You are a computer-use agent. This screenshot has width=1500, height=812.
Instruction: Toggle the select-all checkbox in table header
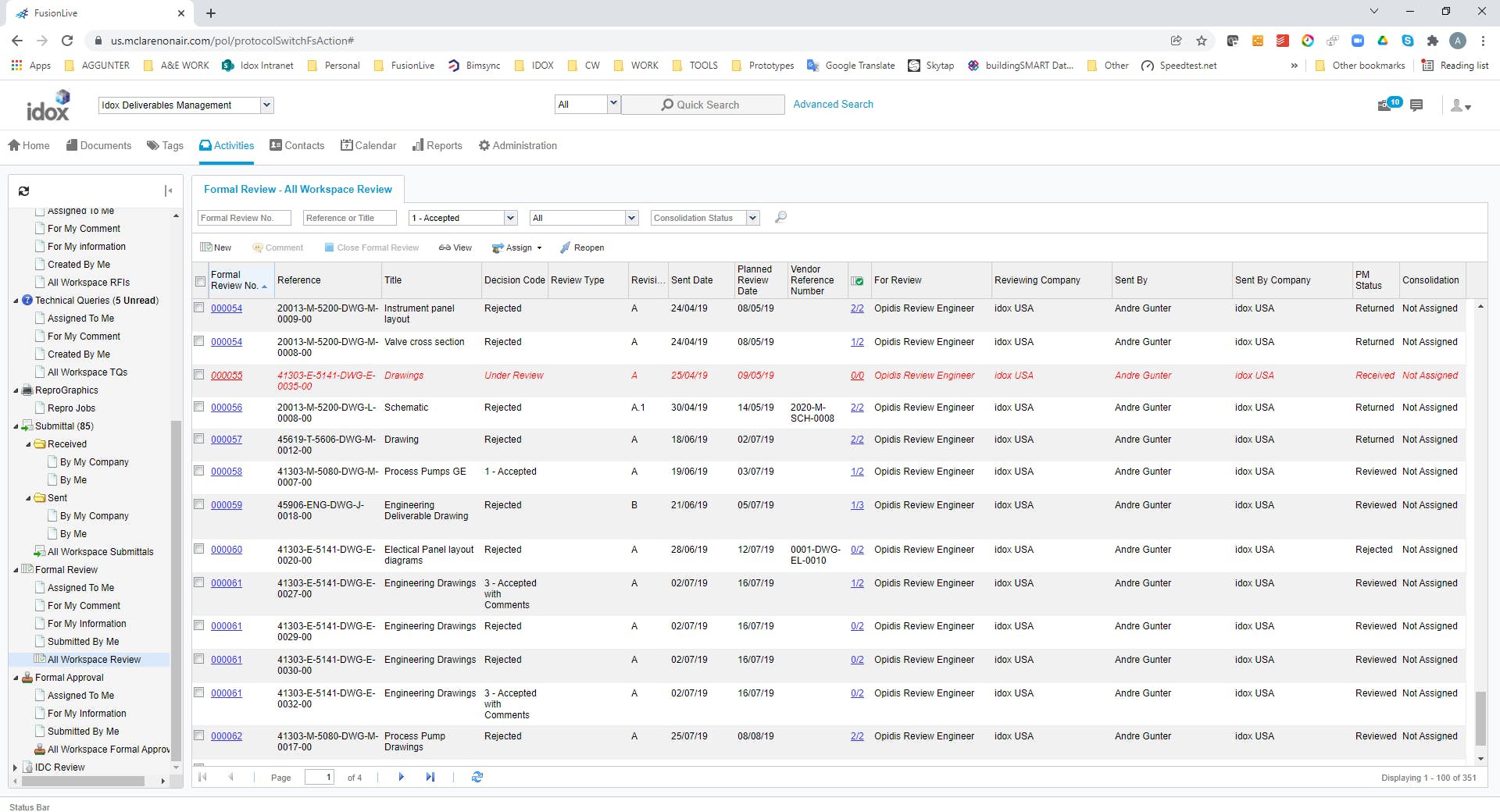(200, 281)
